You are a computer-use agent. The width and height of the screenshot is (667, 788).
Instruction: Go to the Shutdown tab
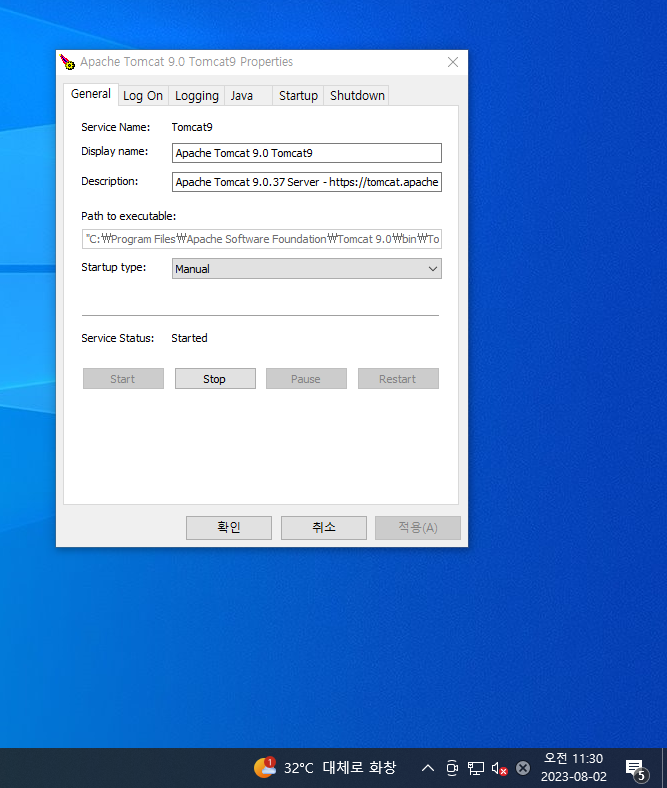tap(357, 95)
